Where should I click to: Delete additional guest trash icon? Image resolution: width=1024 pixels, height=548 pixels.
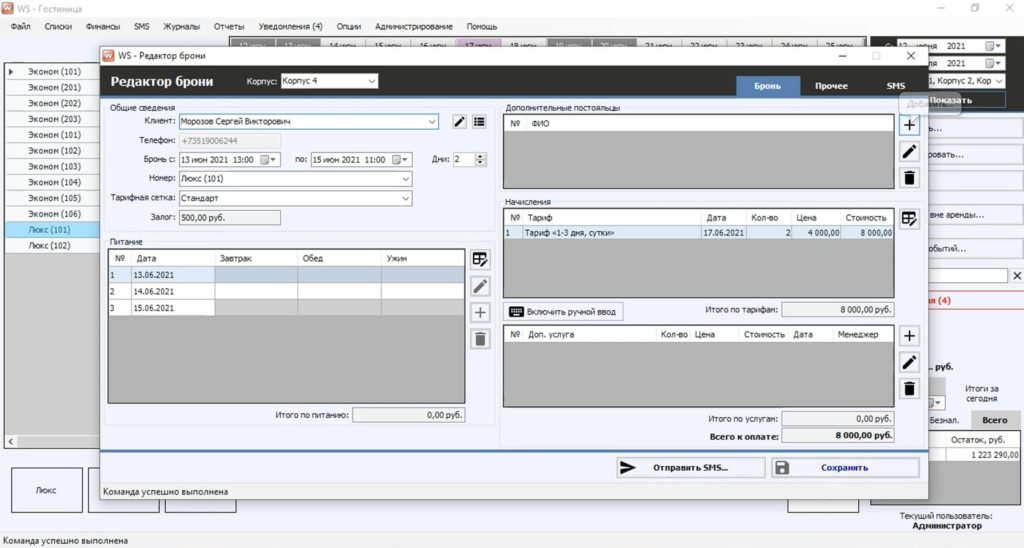[x=909, y=178]
